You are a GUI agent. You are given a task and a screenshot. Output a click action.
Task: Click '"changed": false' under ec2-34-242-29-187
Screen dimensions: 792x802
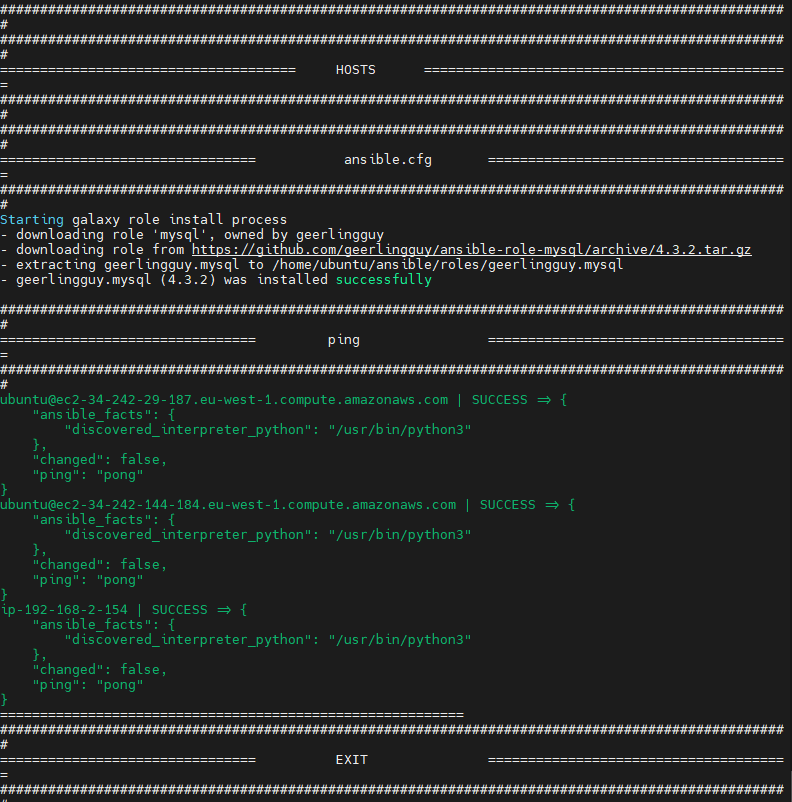pyautogui.click(x=100, y=460)
